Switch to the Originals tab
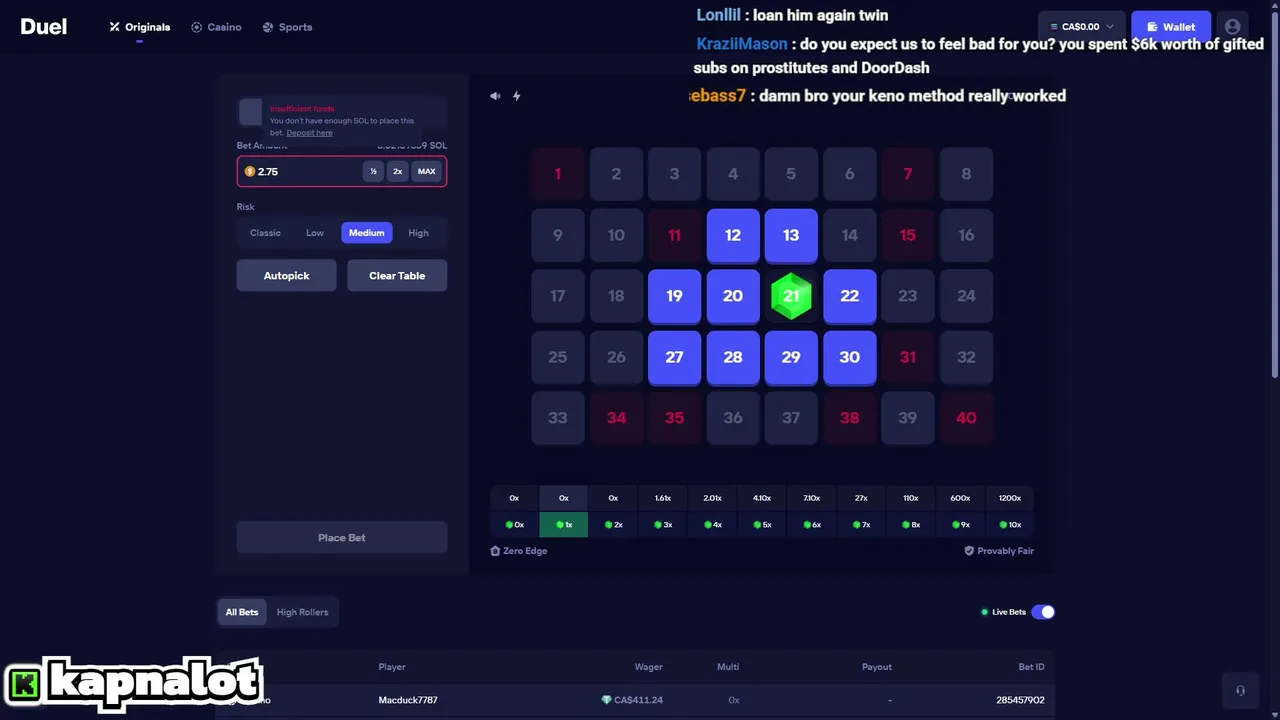 pyautogui.click(x=140, y=27)
